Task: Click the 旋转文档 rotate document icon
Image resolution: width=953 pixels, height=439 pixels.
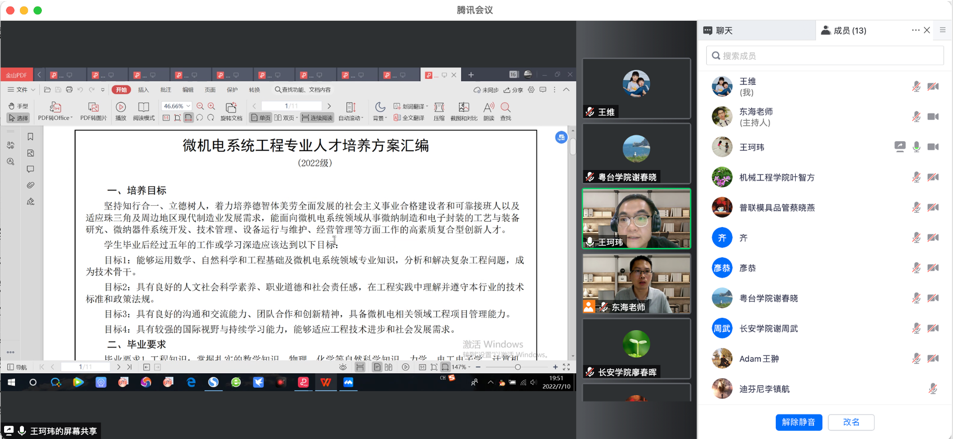Action: pyautogui.click(x=231, y=109)
